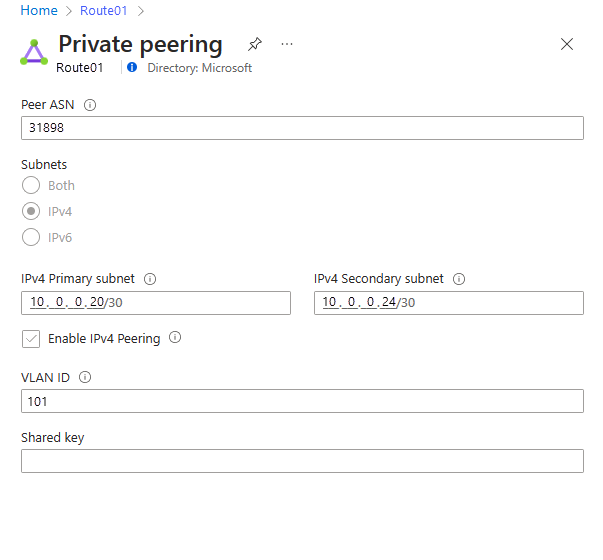Open the Route01 breadcrumb link
The width and height of the screenshot is (603, 560).
(x=105, y=11)
